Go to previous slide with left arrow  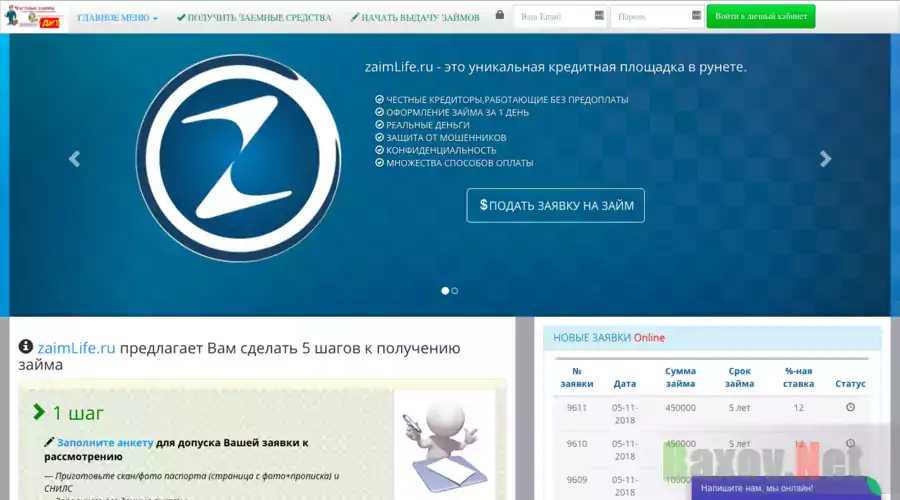pos(74,159)
